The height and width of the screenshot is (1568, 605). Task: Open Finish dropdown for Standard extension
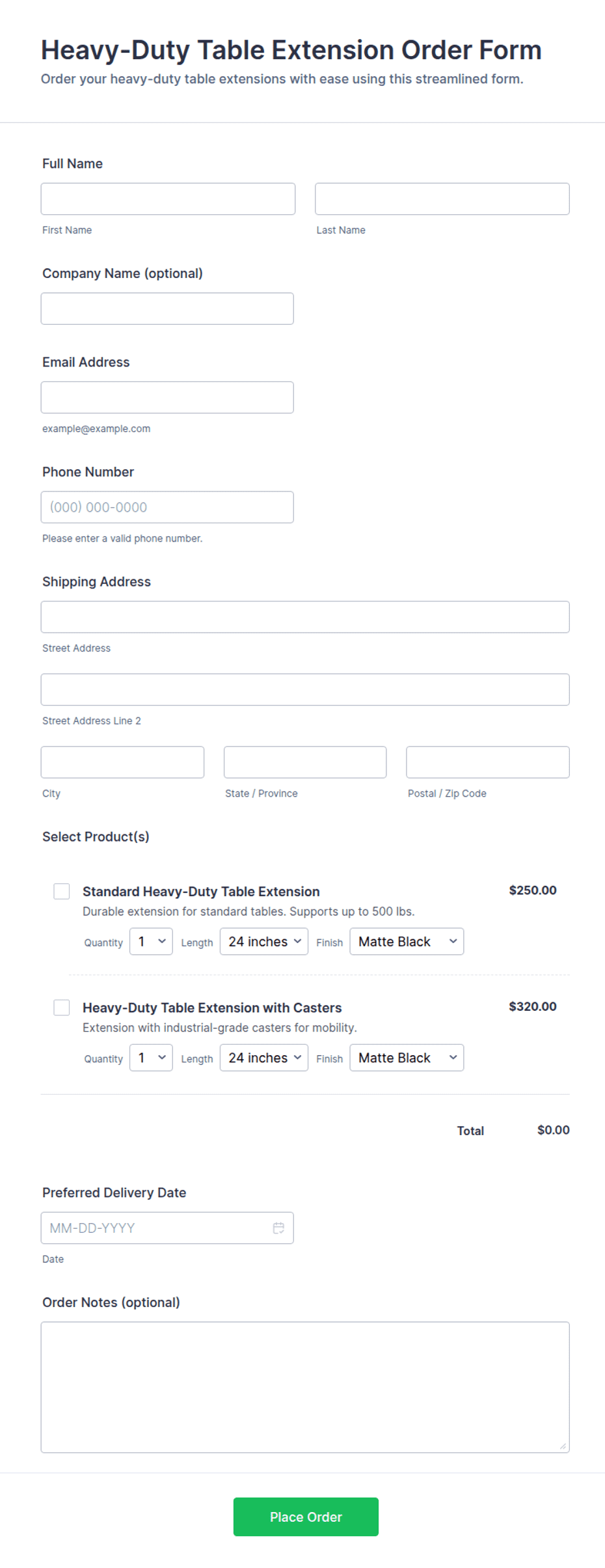[x=407, y=941]
